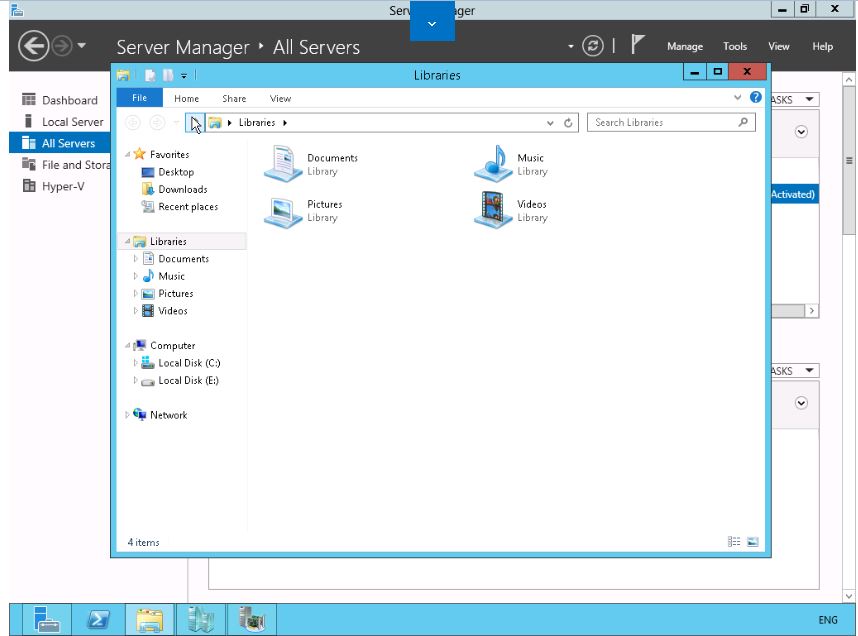This screenshot has height=636, width=858.
Task: Click the ENG language indicator on taskbar
Action: [827, 620]
